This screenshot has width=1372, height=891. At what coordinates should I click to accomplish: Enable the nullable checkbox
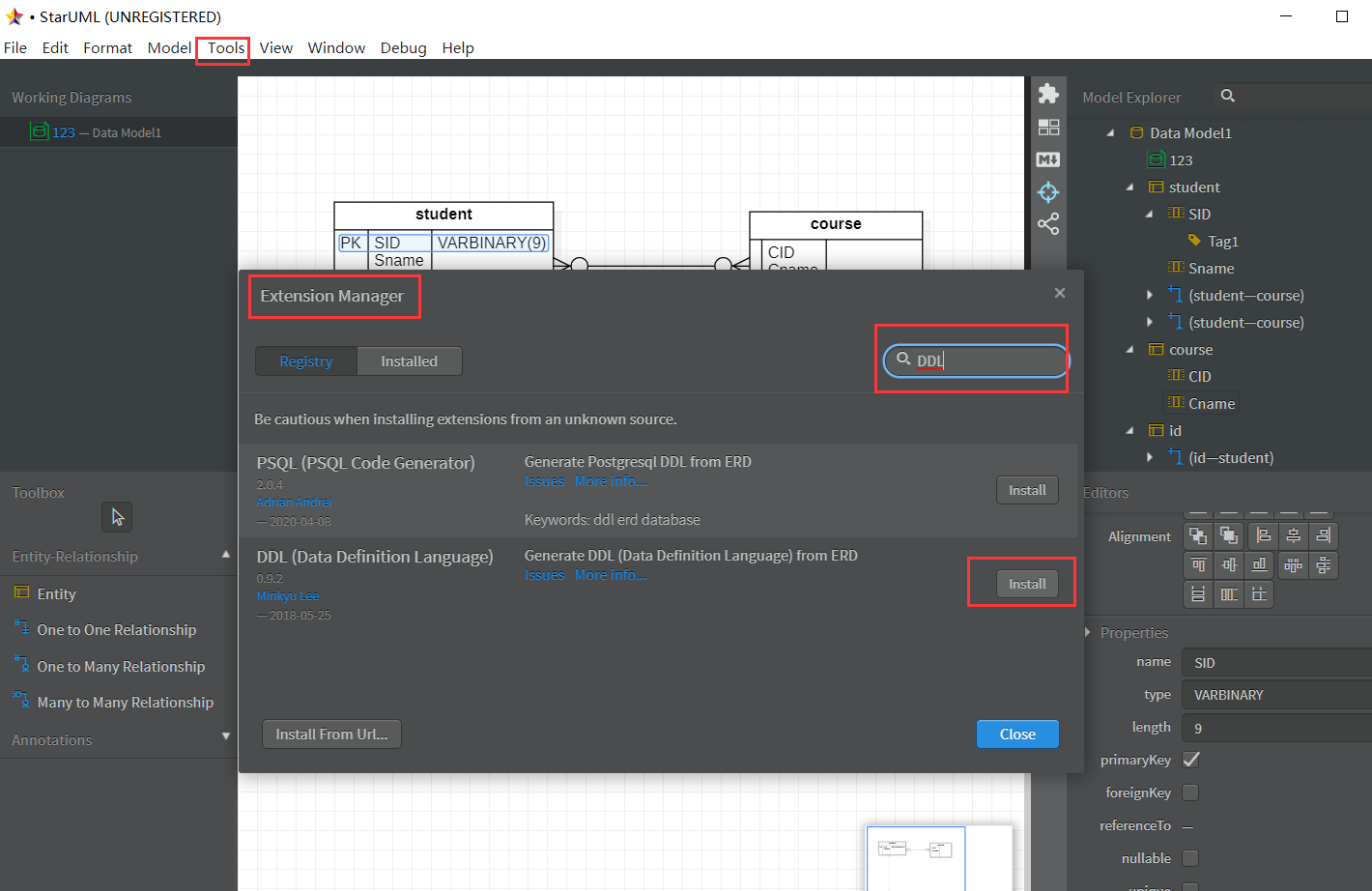coord(1191,858)
